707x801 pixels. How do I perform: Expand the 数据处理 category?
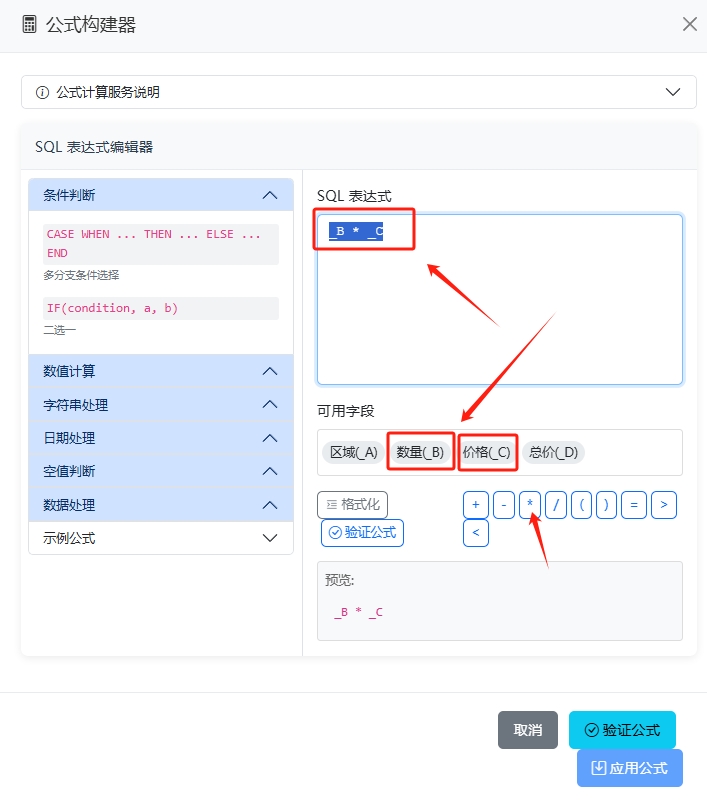click(x=161, y=505)
